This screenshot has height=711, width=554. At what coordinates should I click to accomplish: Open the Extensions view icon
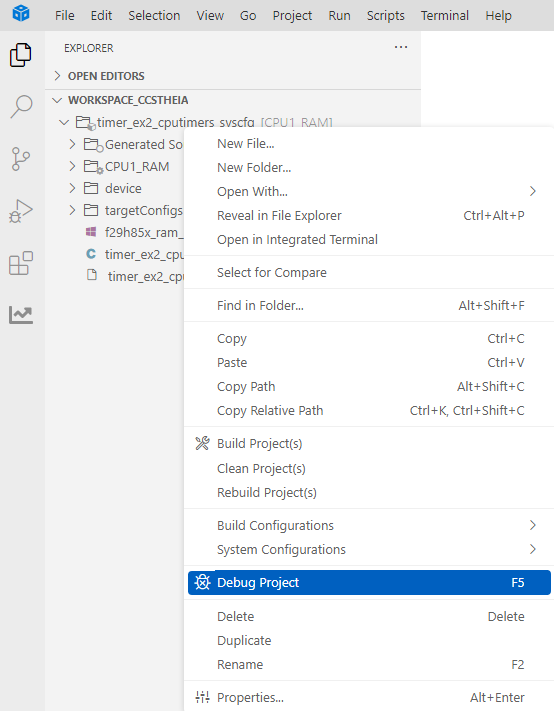point(21,263)
